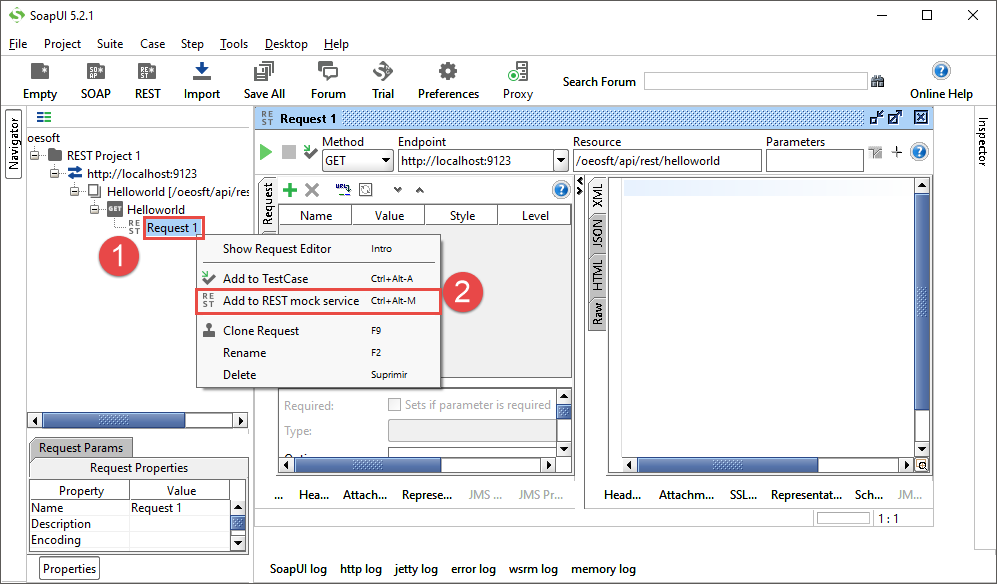
Task: Collapse the http://localhost:9123 tree node
Action: click(x=55, y=173)
